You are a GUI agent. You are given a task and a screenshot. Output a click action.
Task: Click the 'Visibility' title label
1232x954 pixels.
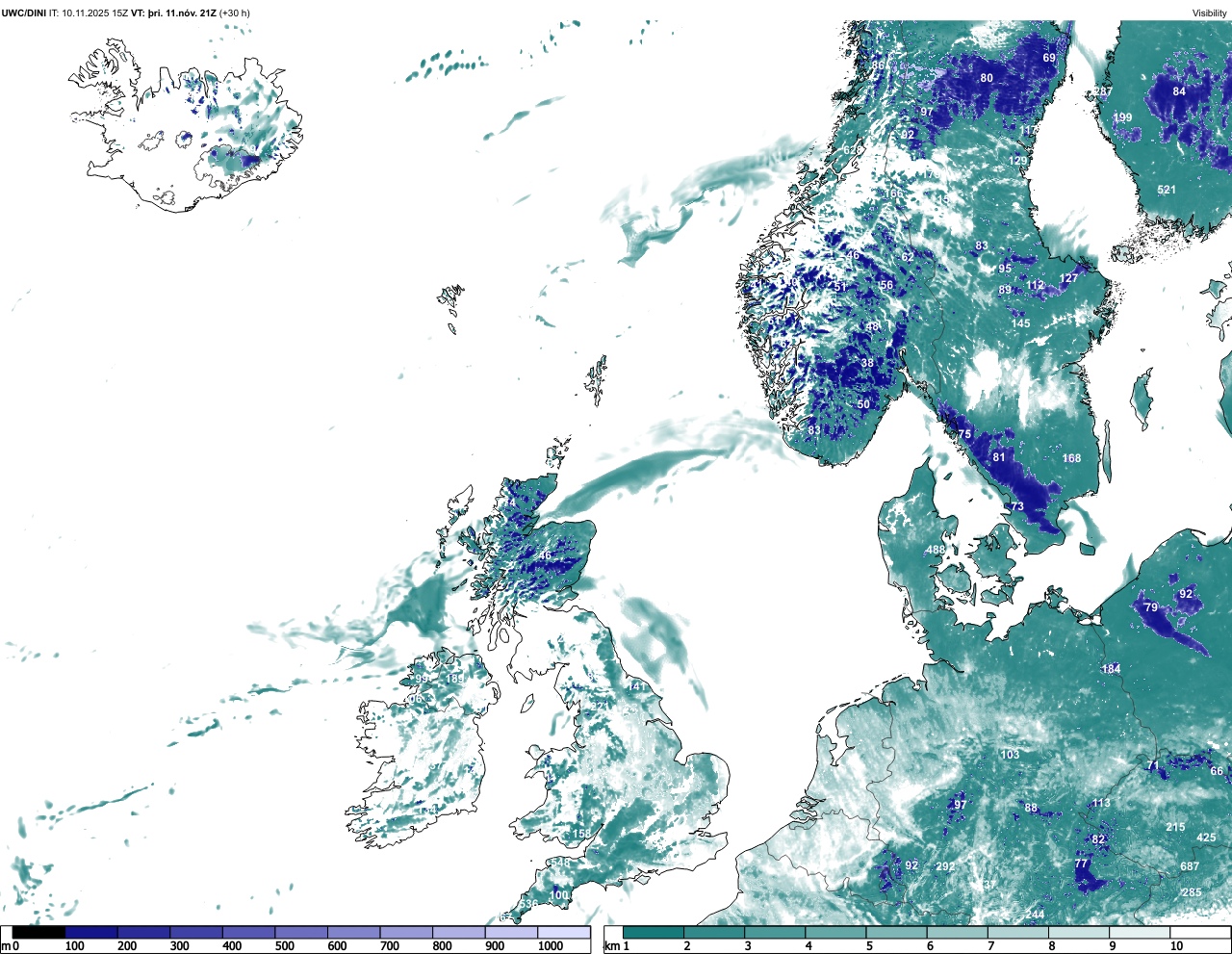[1210, 13]
